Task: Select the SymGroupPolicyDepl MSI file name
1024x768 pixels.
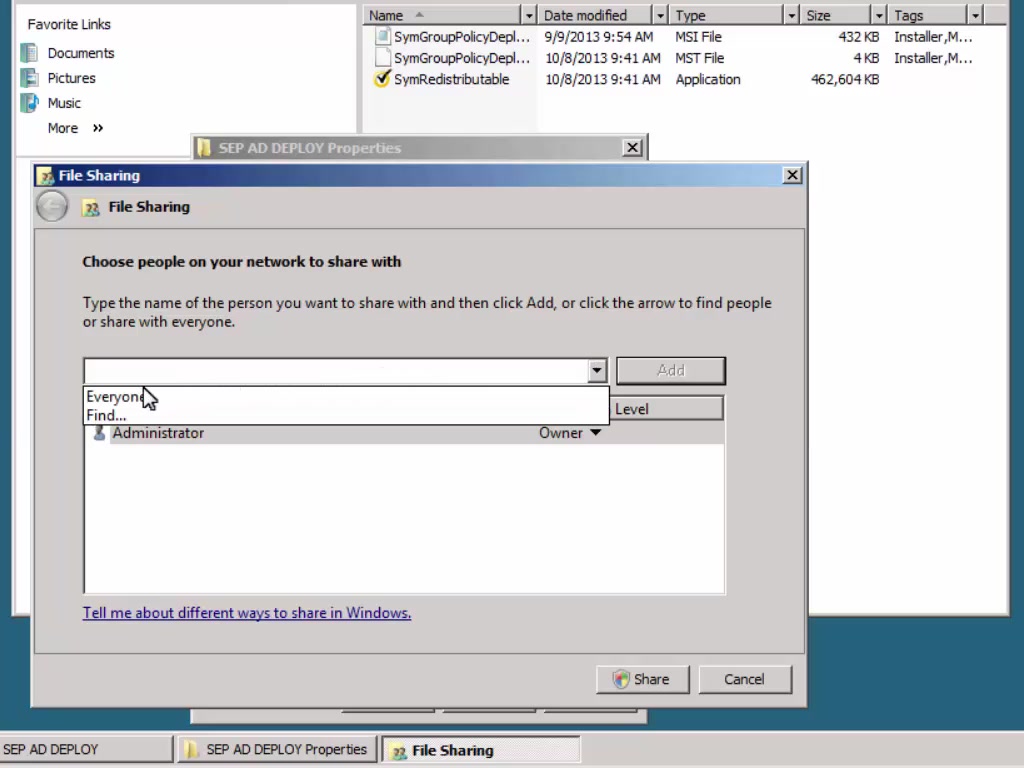Action: click(462, 37)
